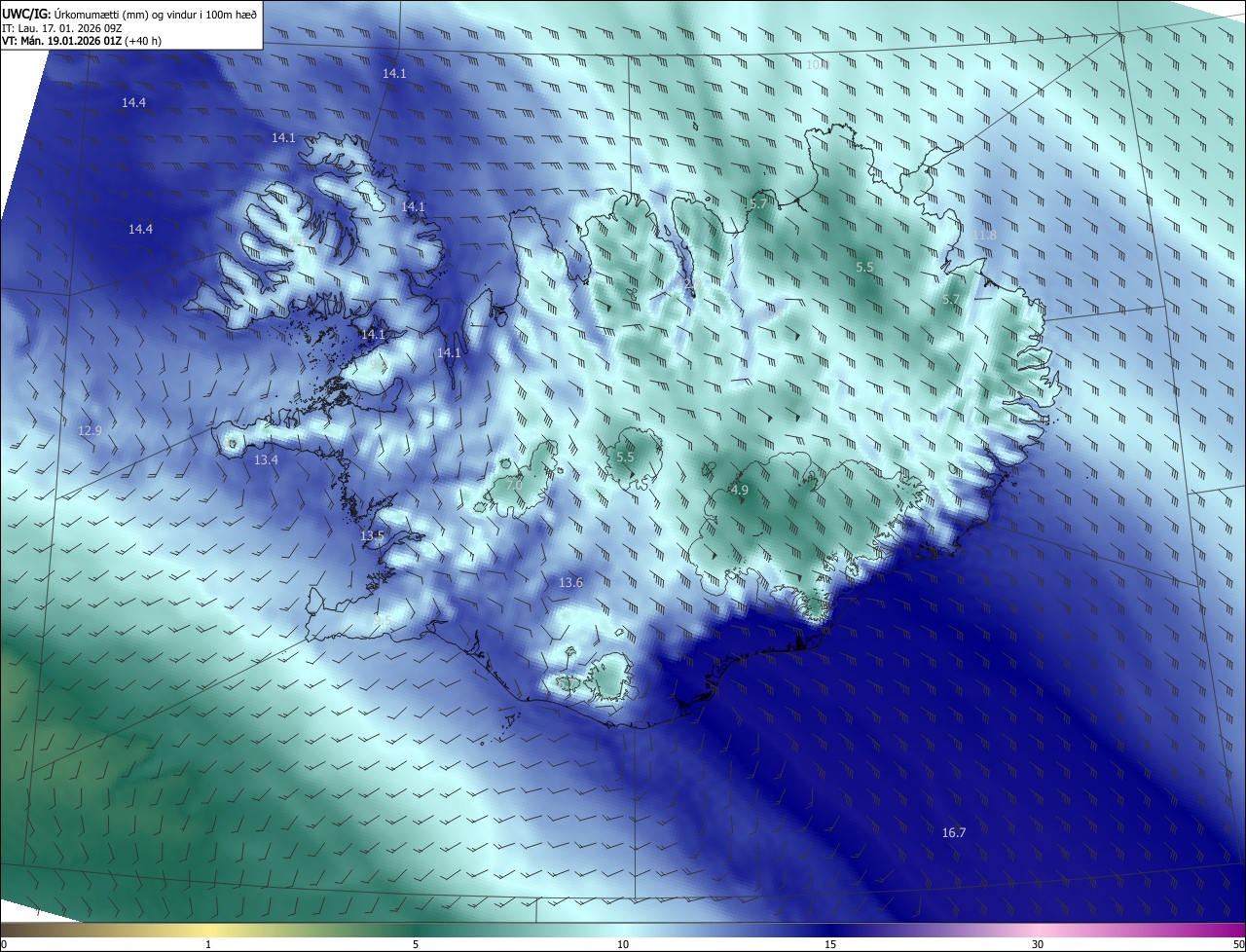Click the UWC/IG Úrkomumætti title line
The height and width of the screenshot is (952, 1246).
130,13
